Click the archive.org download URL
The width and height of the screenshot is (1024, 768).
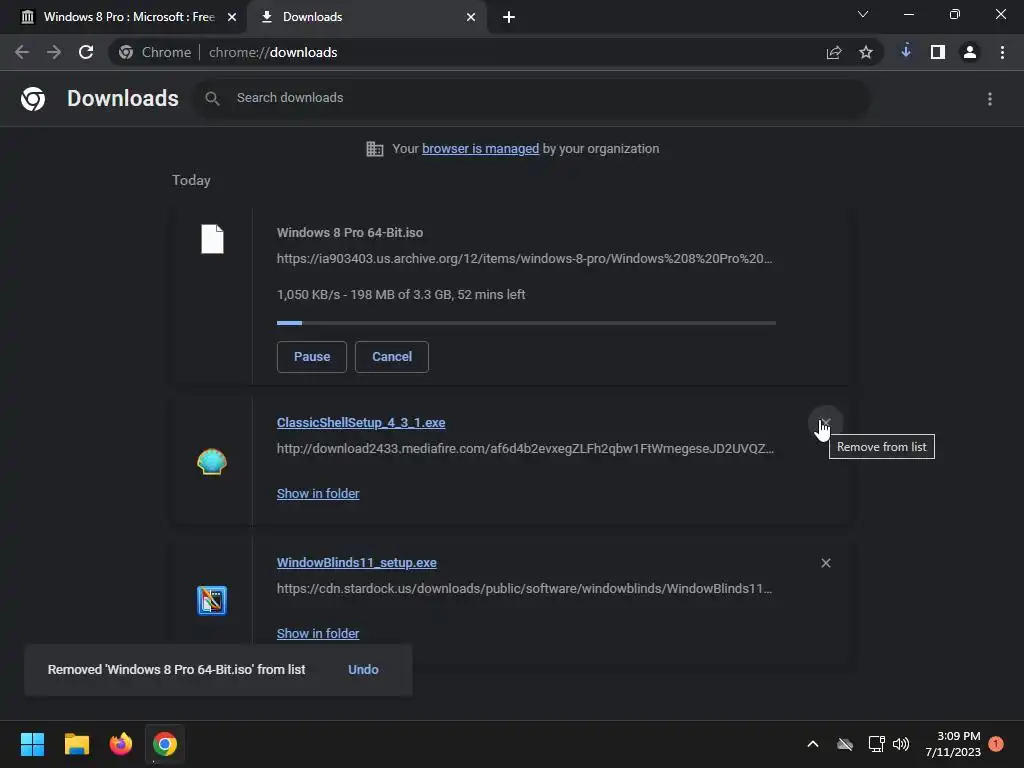[x=524, y=259]
